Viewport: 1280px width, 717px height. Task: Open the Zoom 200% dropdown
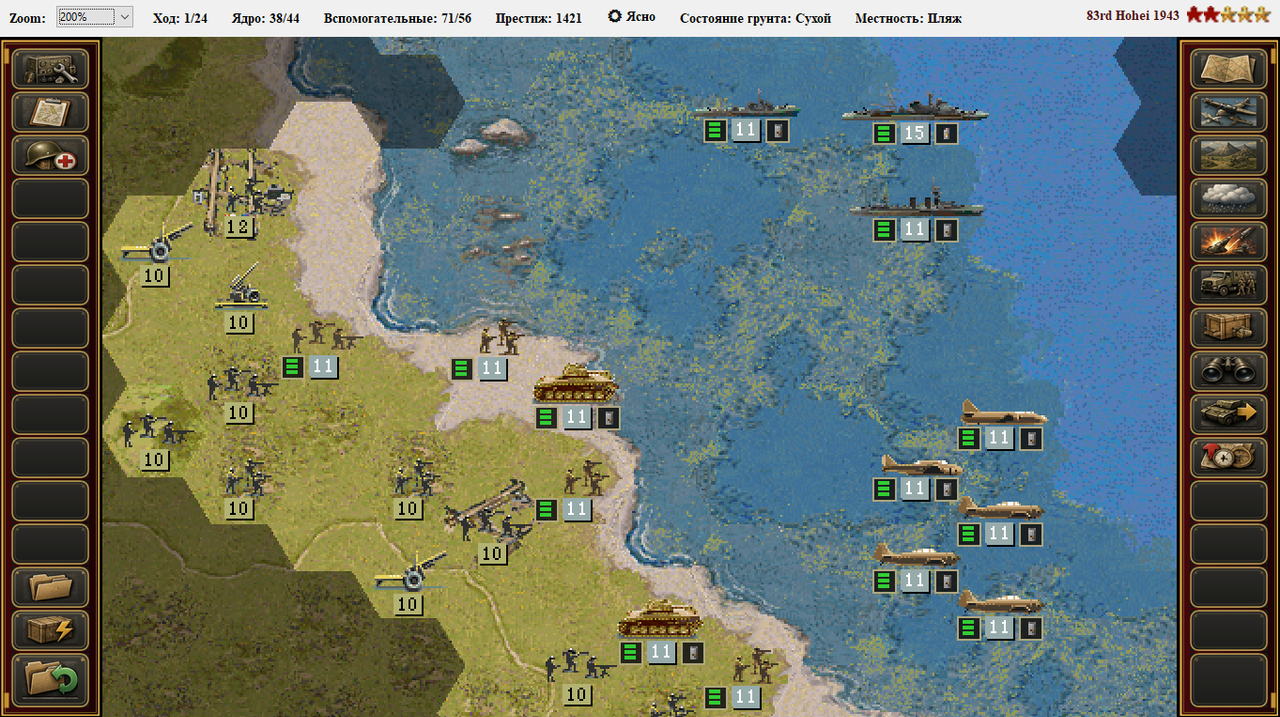click(x=94, y=17)
